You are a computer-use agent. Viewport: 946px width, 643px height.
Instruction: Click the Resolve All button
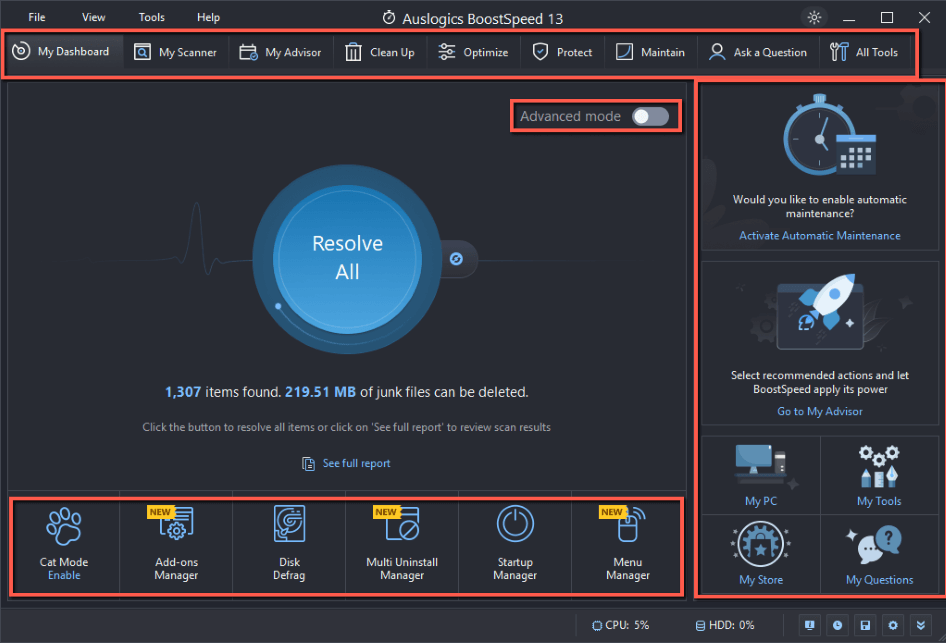pyautogui.click(x=348, y=258)
